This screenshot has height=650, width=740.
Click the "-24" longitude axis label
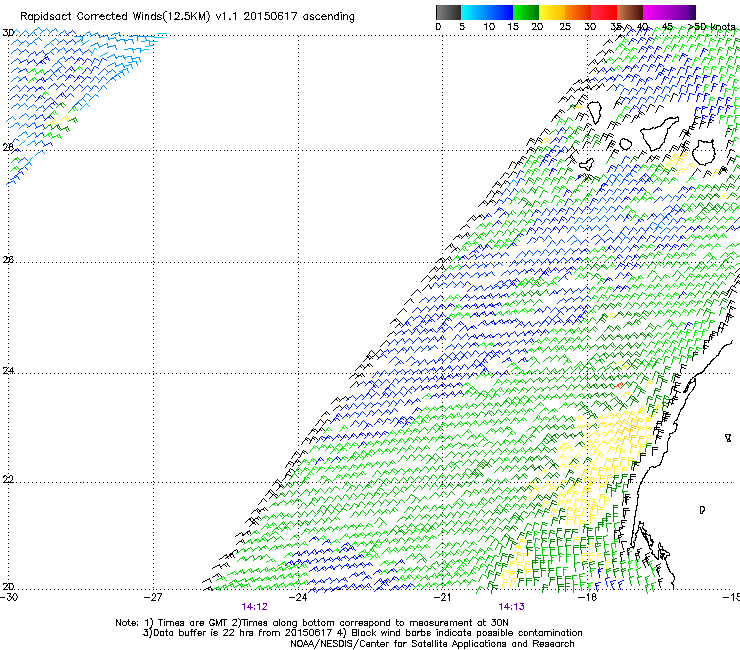tap(298, 597)
